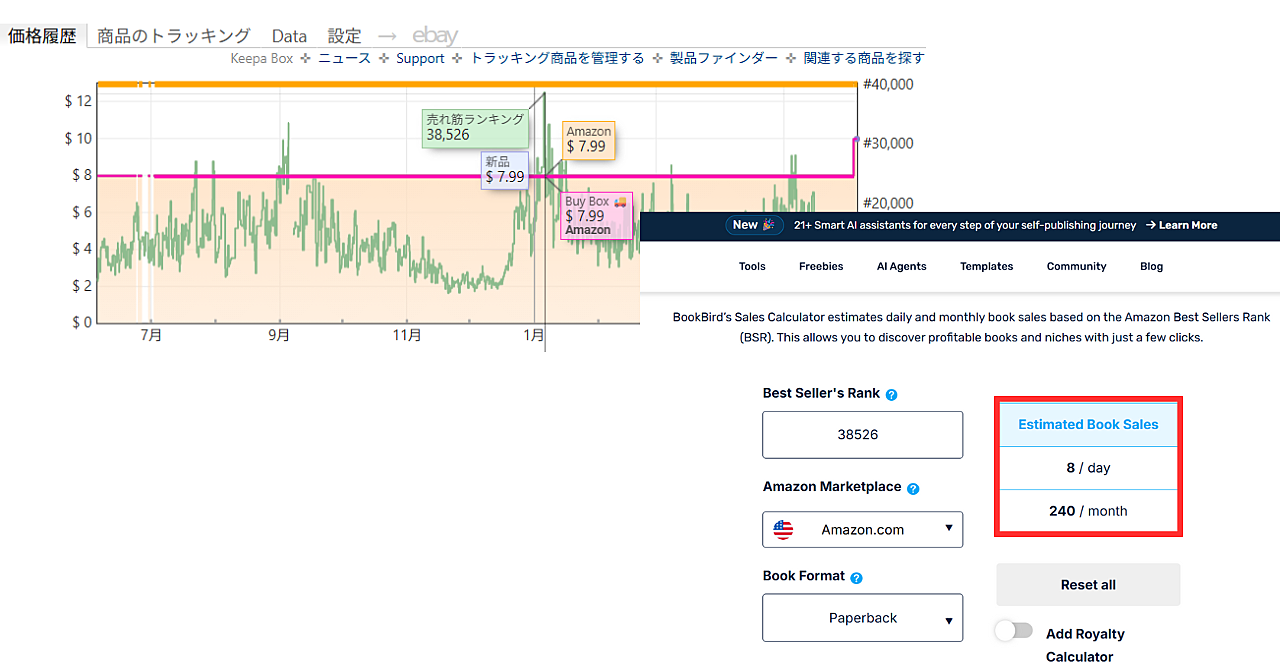Viewport: 1280px width, 670px height.
Task: Click the ニュース link
Action: (x=344, y=58)
